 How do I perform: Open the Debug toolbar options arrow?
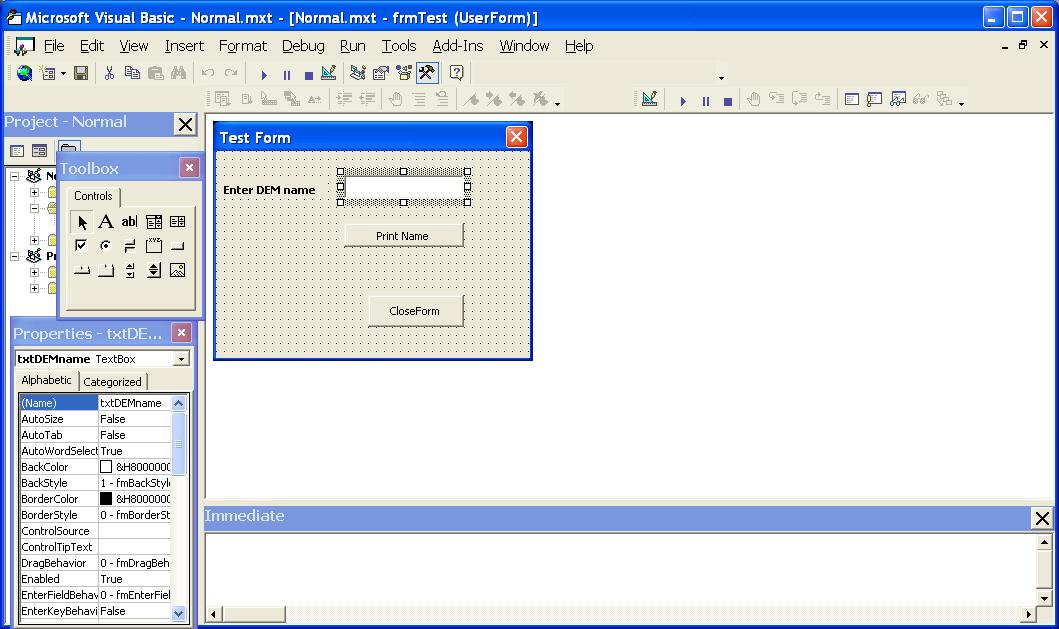(961, 103)
